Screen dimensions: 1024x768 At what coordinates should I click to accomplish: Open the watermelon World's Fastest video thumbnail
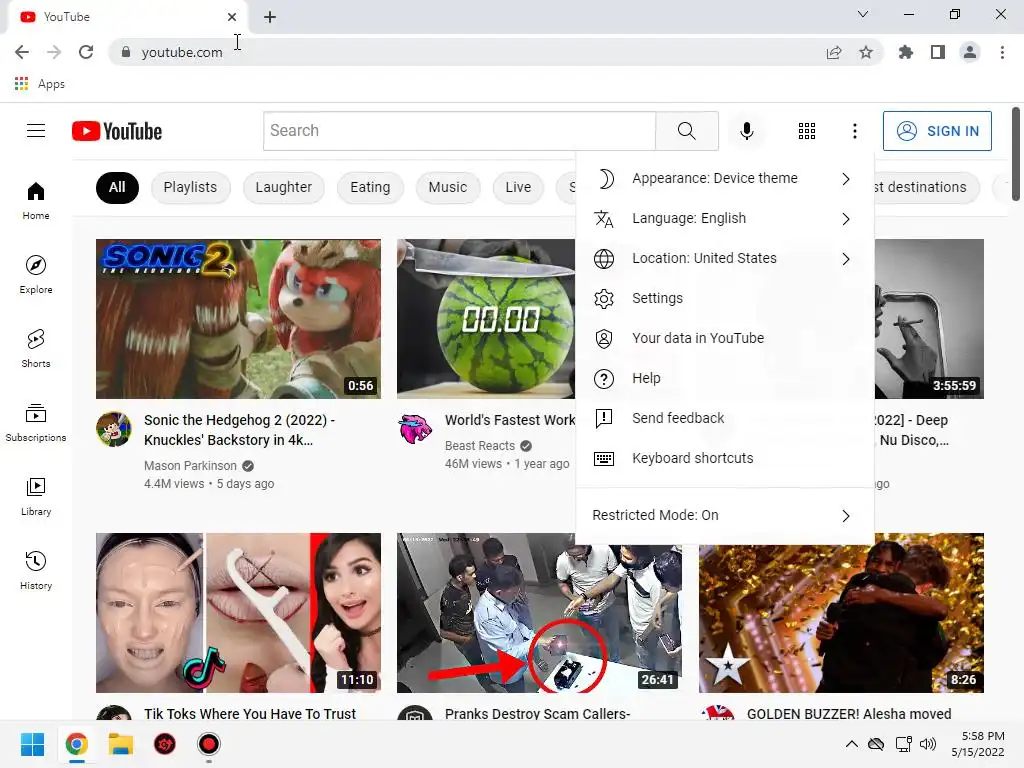click(x=486, y=319)
